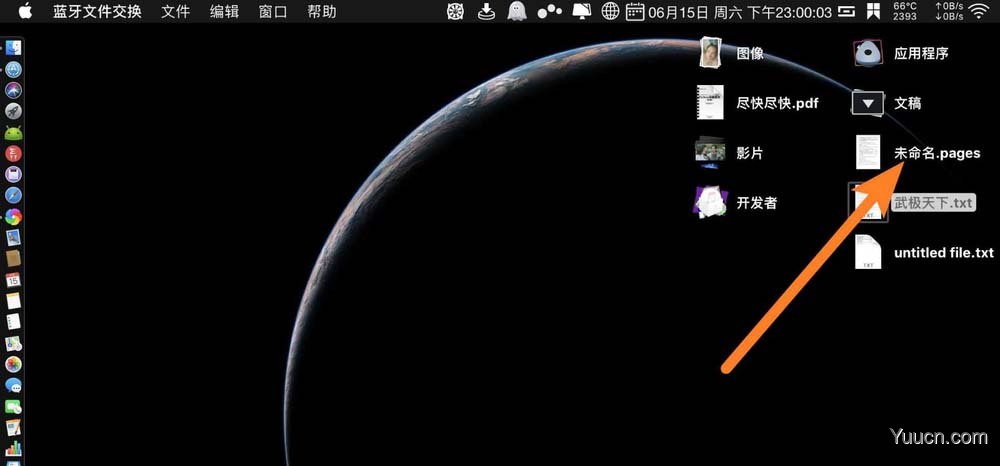Click the display mirroring menu bar icon
This screenshot has width=1000, height=466.
point(581,11)
